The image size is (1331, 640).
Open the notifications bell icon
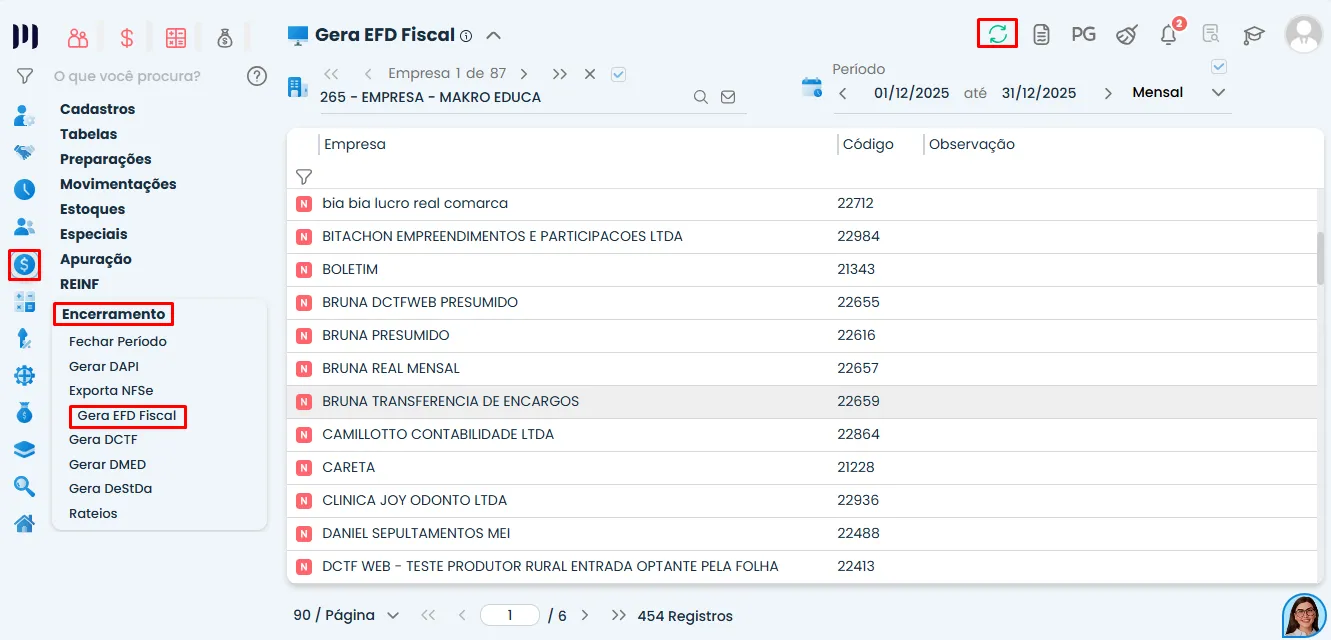pos(1168,35)
